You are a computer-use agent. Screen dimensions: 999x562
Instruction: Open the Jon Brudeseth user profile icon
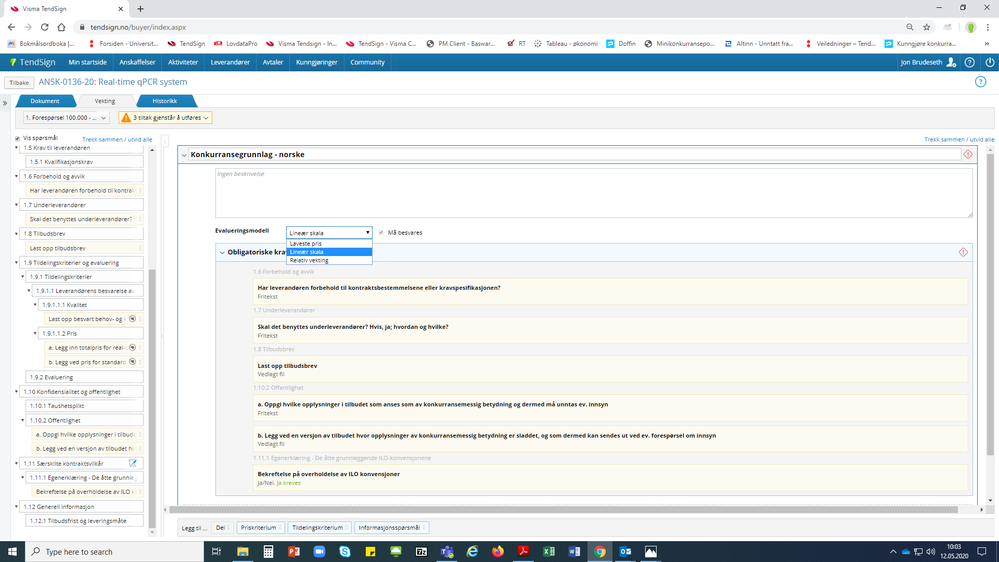point(951,62)
